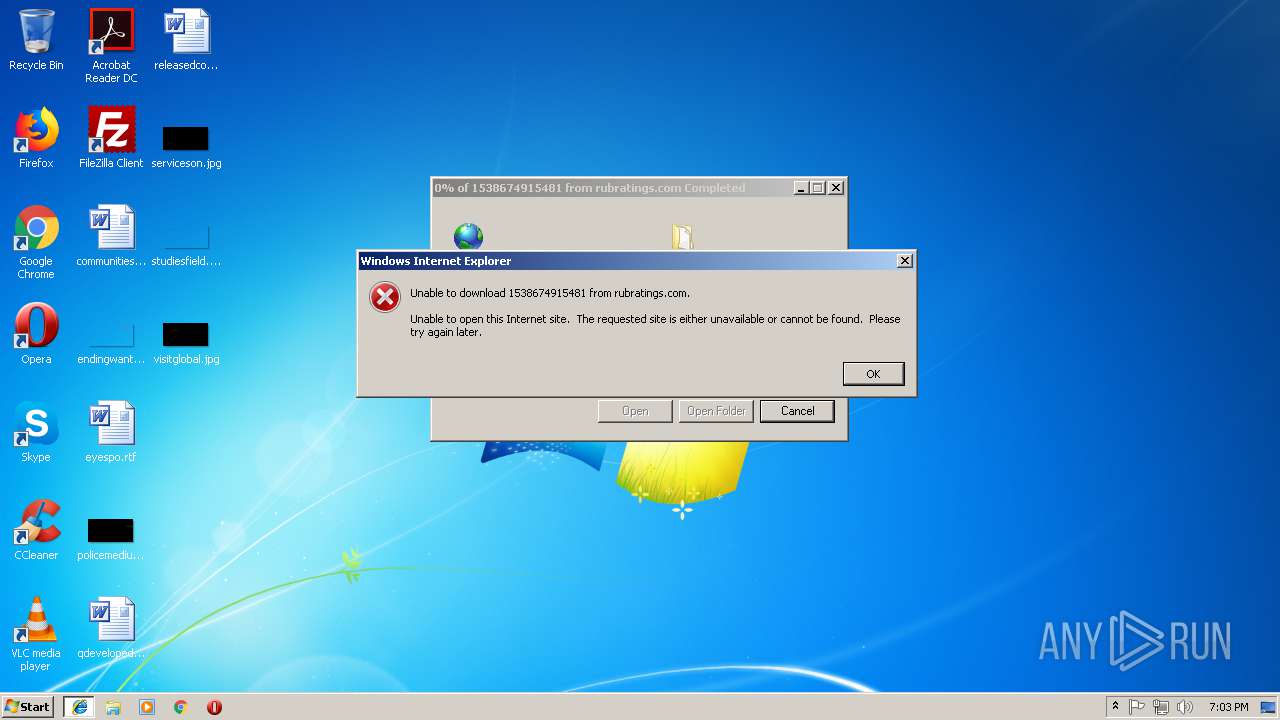Viewport: 1280px width, 720px height.
Task: Select the visitglobal.jpg desktop file
Action: coord(186,344)
